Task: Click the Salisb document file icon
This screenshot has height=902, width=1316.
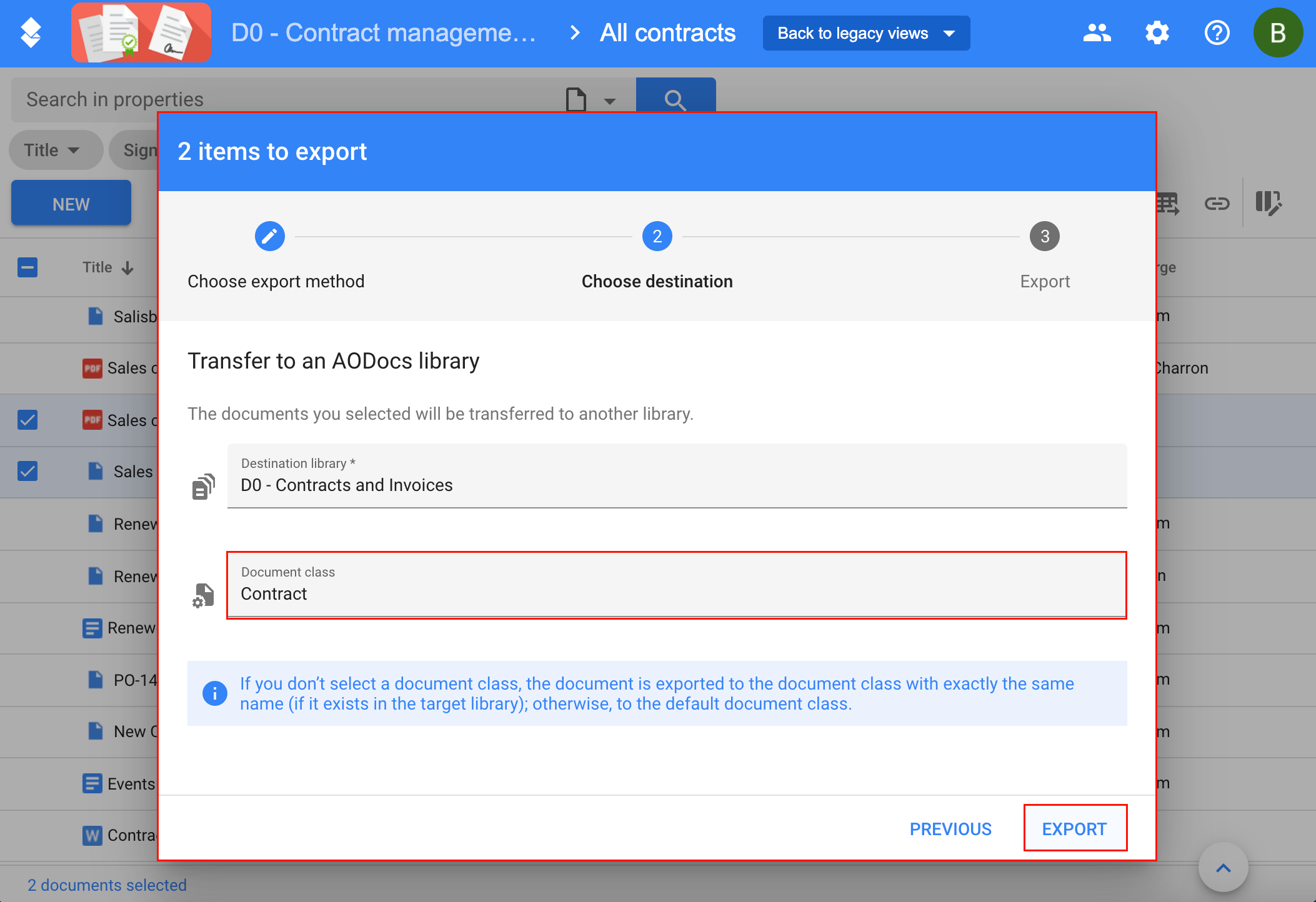Action: 95,316
